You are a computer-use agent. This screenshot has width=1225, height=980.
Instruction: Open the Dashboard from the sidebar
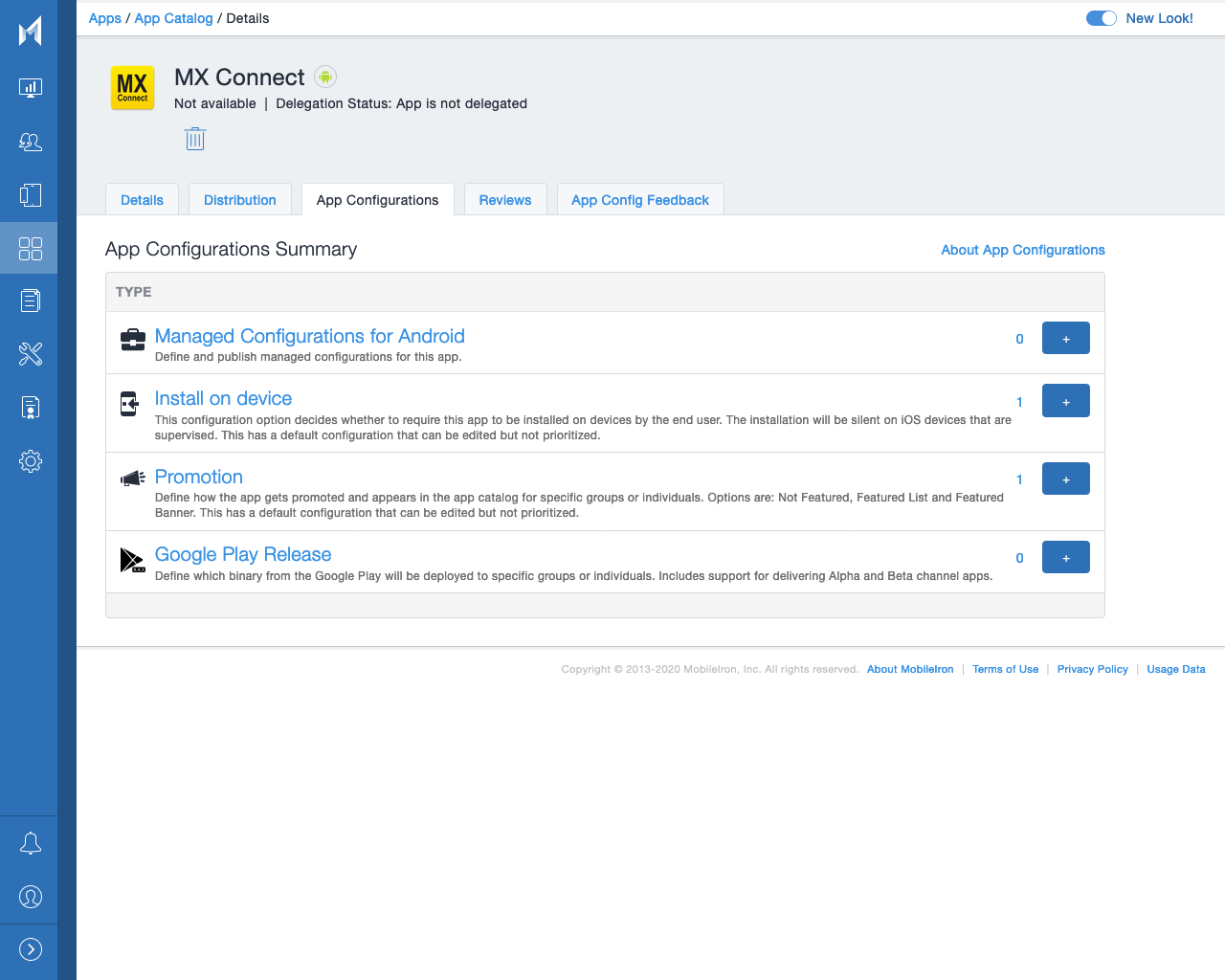30,86
